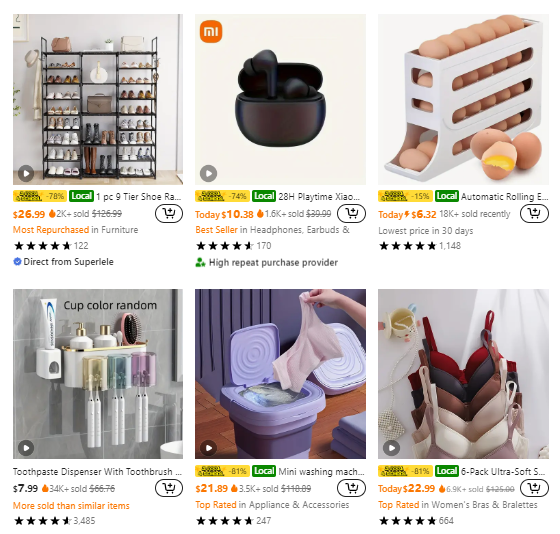Viewport: 560px width, 534px height.
Task: Add the 9 Tier Shoe Rack to cart
Action: click(169, 213)
